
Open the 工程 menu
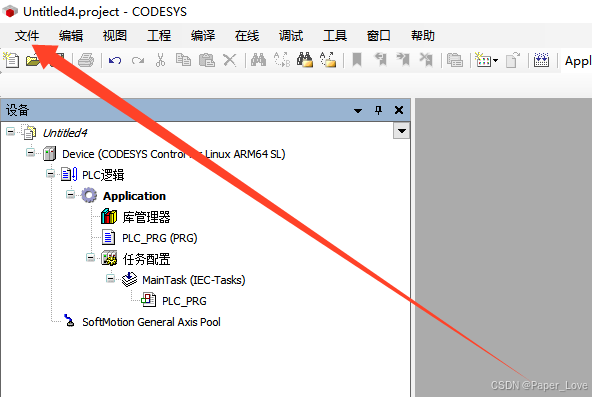(159, 36)
